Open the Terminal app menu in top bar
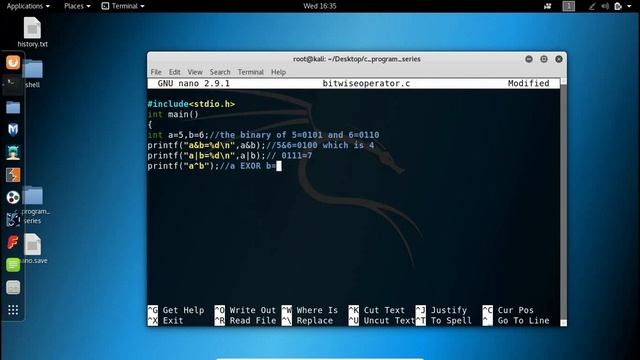Image resolution: width=640 pixels, height=360 pixels. 123,6
